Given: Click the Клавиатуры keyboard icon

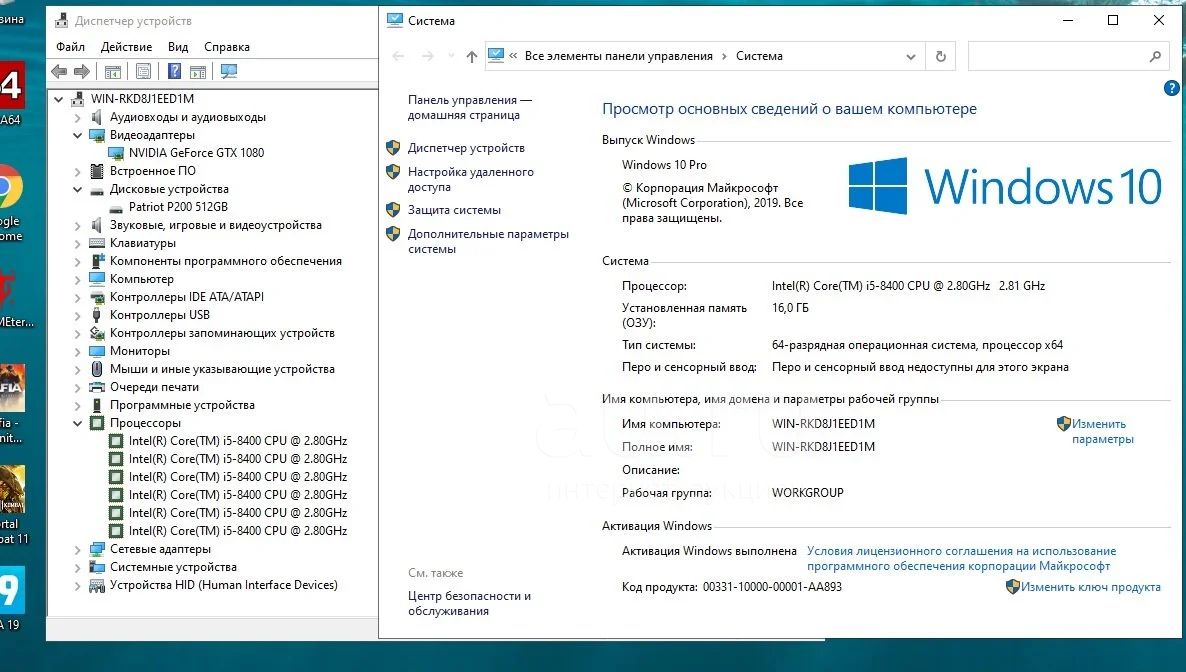Looking at the screenshot, I should [x=97, y=243].
